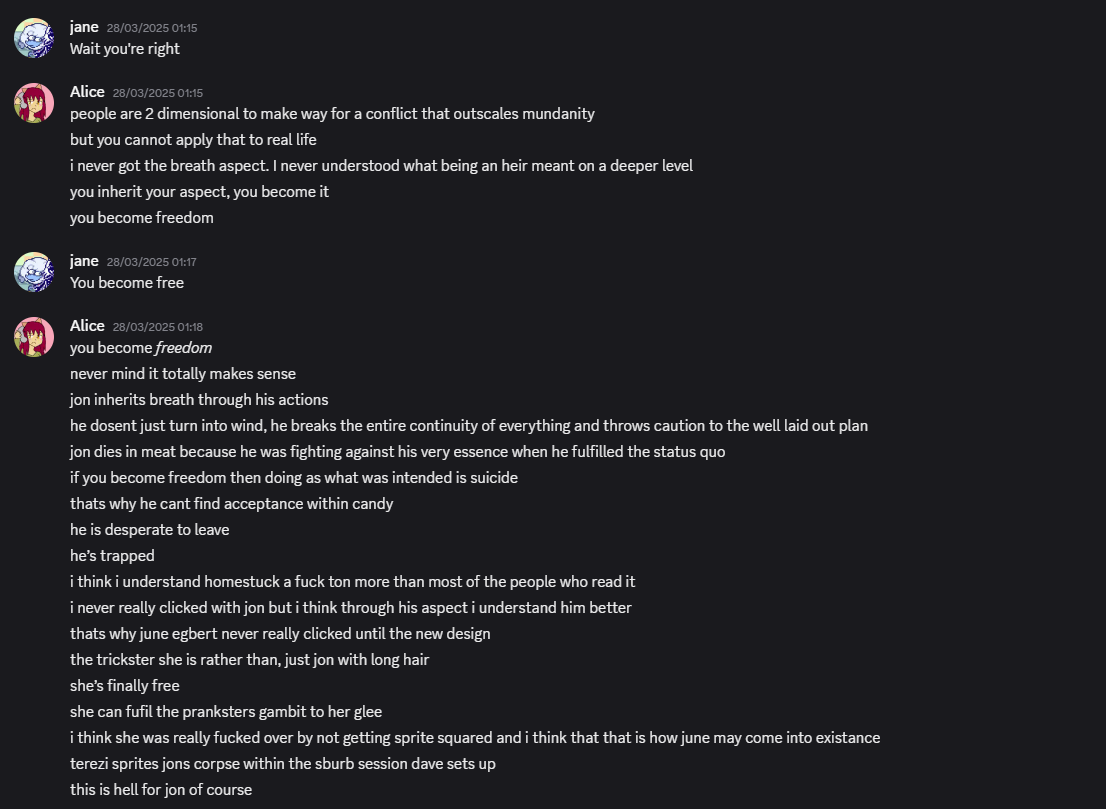1106x809 pixels.
Task: Select 'never mind it totally makes sense'
Action: pos(183,374)
